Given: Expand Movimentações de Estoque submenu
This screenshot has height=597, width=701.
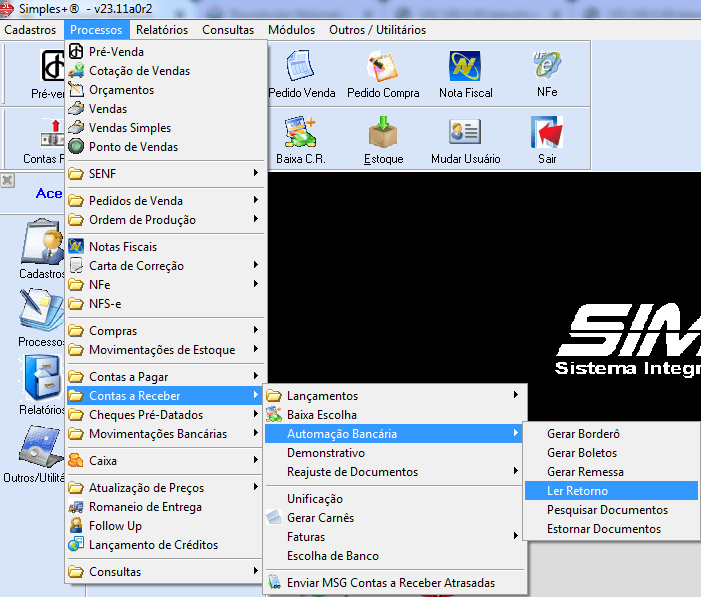Looking at the screenshot, I should pos(166,350).
